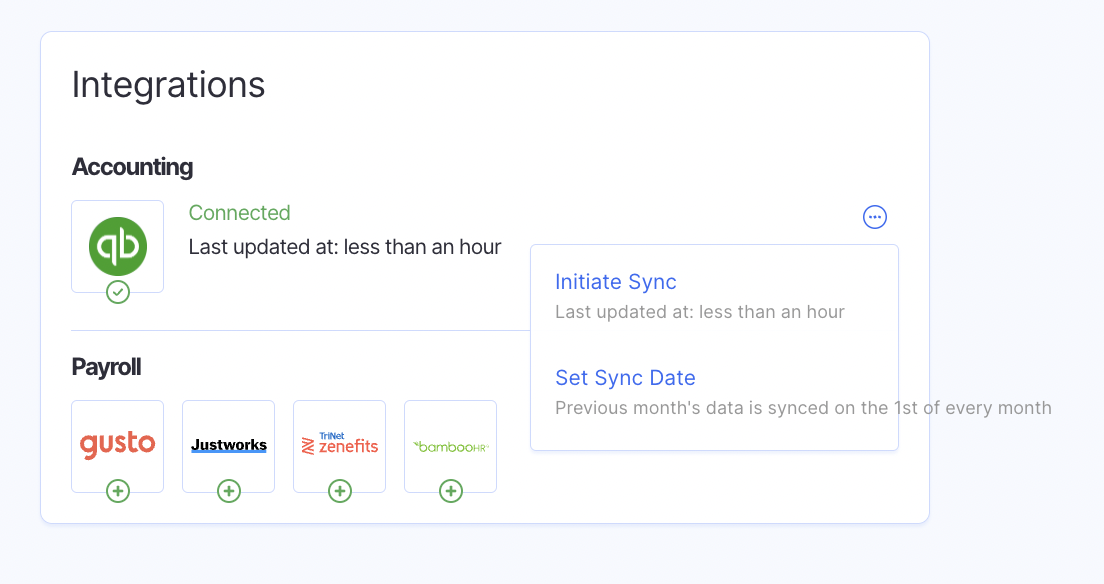Choose Set Sync Date menu option
The height and width of the screenshot is (584, 1104).
(625, 378)
